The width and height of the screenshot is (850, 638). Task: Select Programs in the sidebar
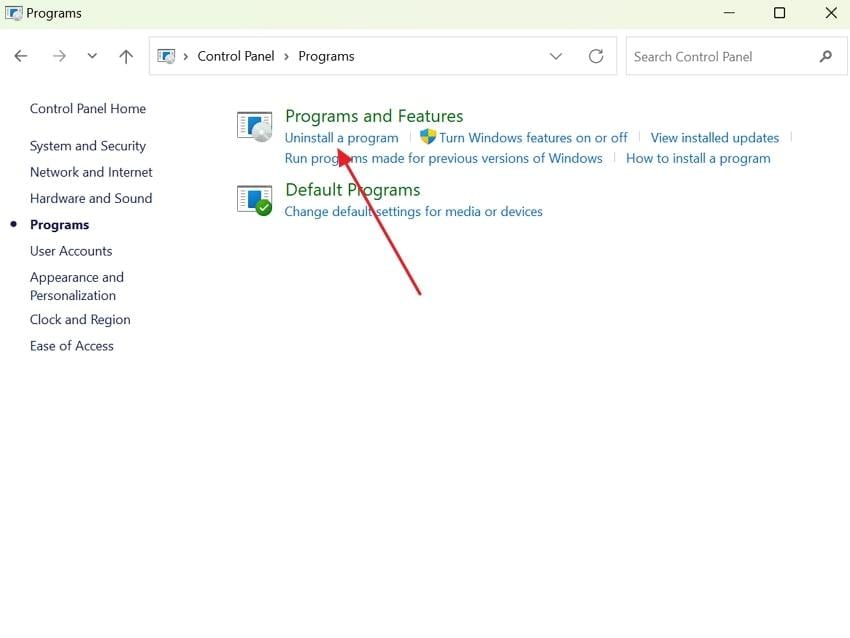pos(60,225)
